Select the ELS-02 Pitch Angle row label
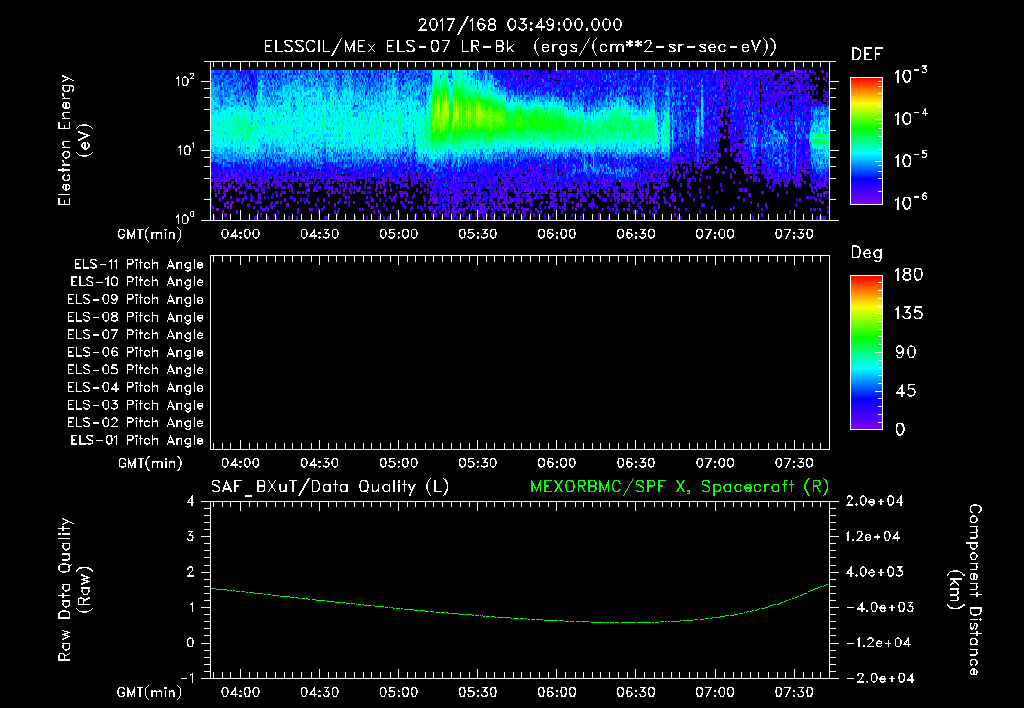The image size is (1024, 708). [135, 423]
